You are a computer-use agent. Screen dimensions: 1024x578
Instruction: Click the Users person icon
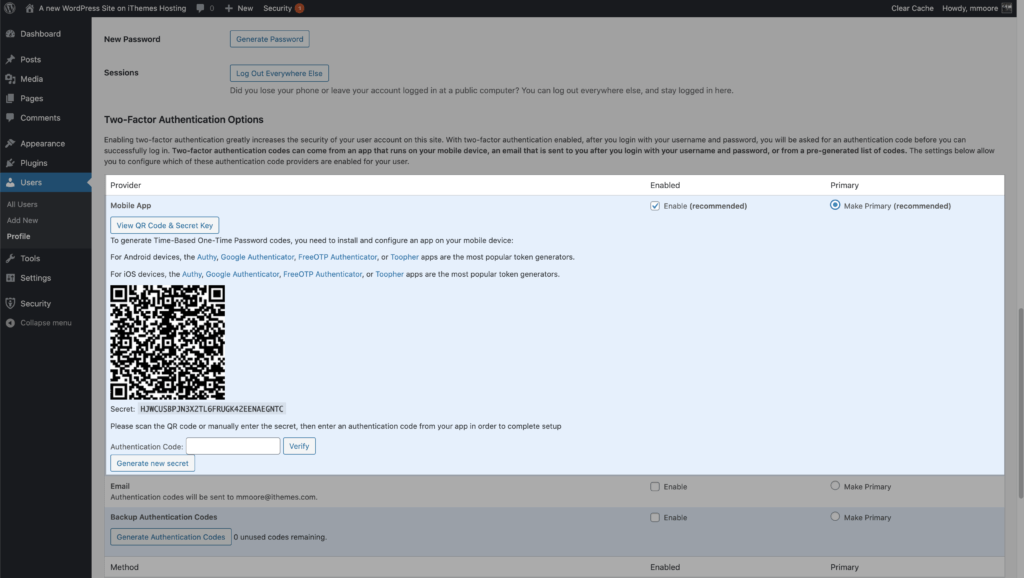point(10,183)
